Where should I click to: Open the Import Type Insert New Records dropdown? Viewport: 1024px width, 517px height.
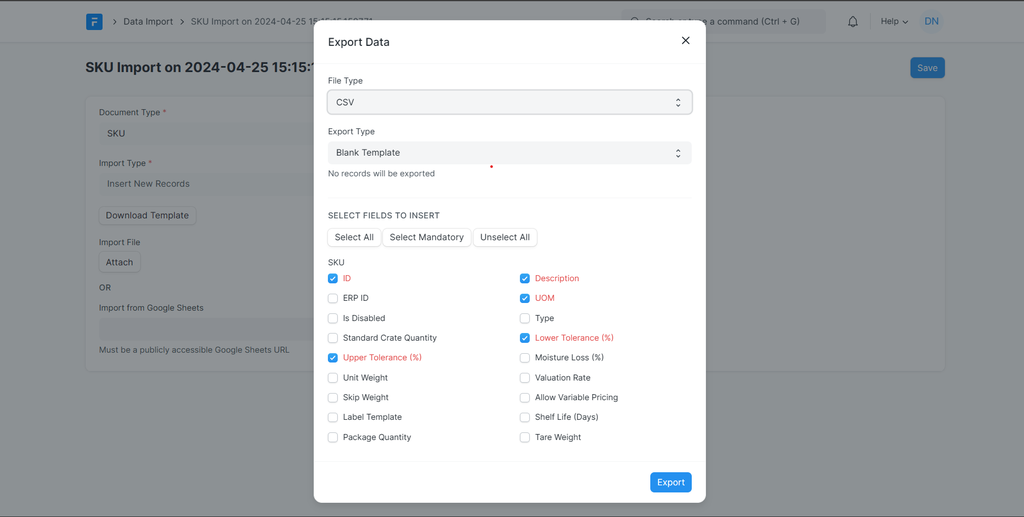(206, 184)
